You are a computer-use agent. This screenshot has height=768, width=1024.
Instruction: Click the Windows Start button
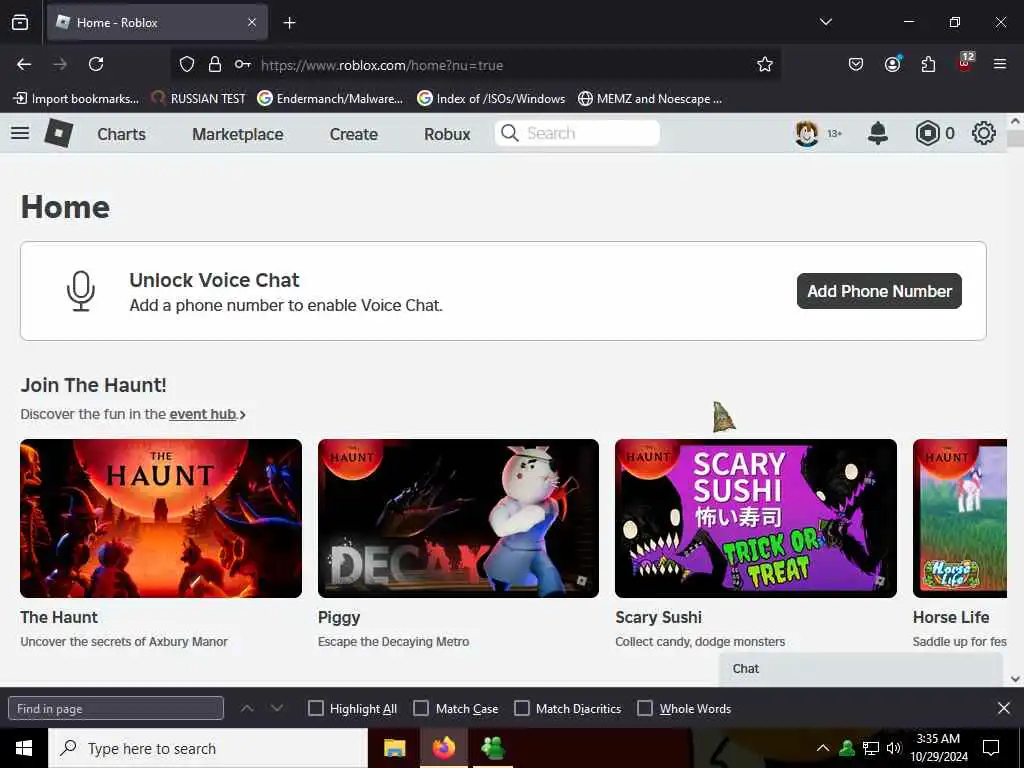point(24,748)
